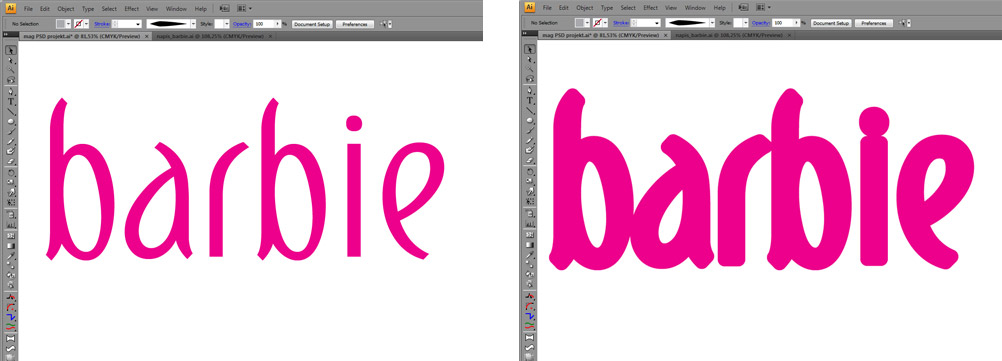Open the Object menu in left window
The height and width of the screenshot is (361, 1002).
(66, 9)
